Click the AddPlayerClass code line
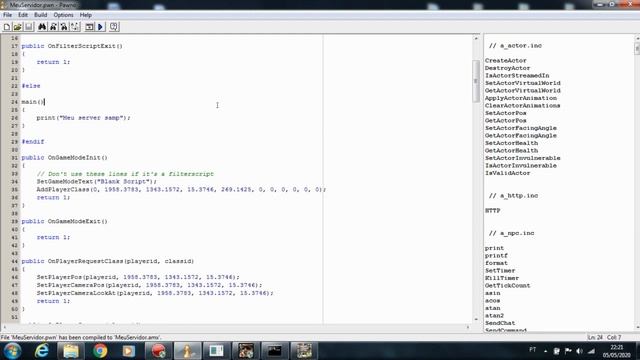Screen dimensions: 640x360 coord(181,189)
